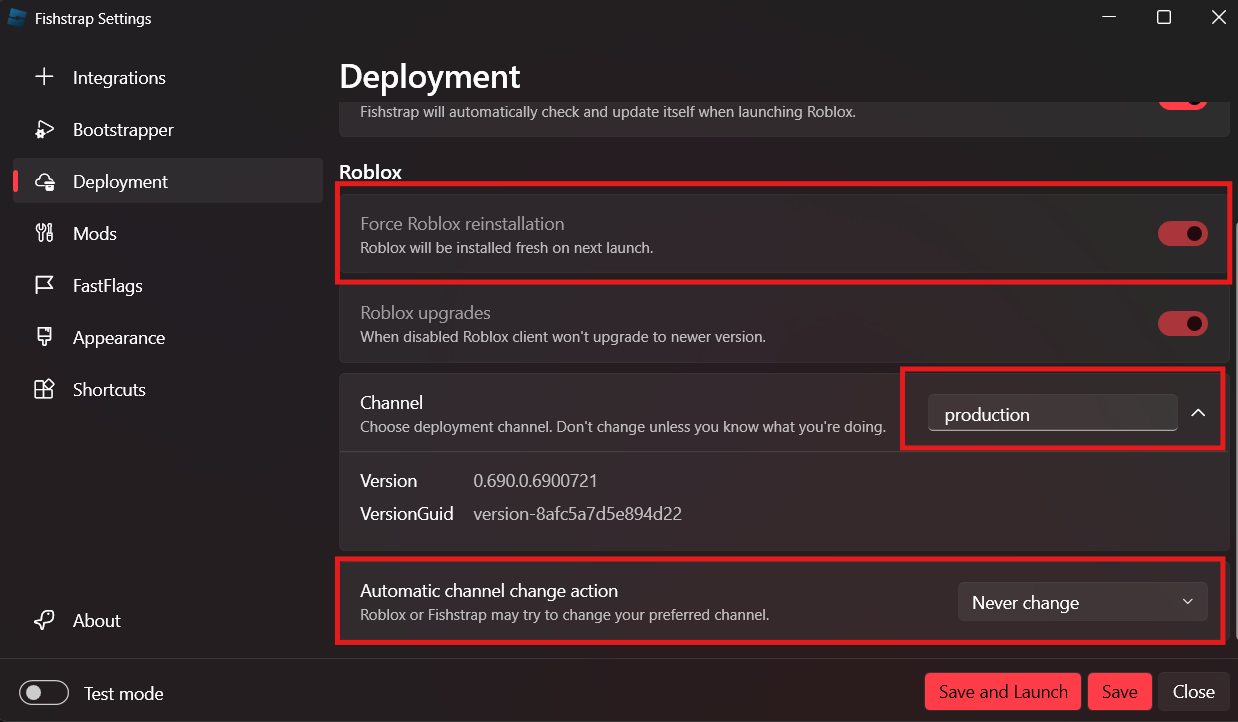
Task: Open the Never change dropdown
Action: tap(1083, 602)
